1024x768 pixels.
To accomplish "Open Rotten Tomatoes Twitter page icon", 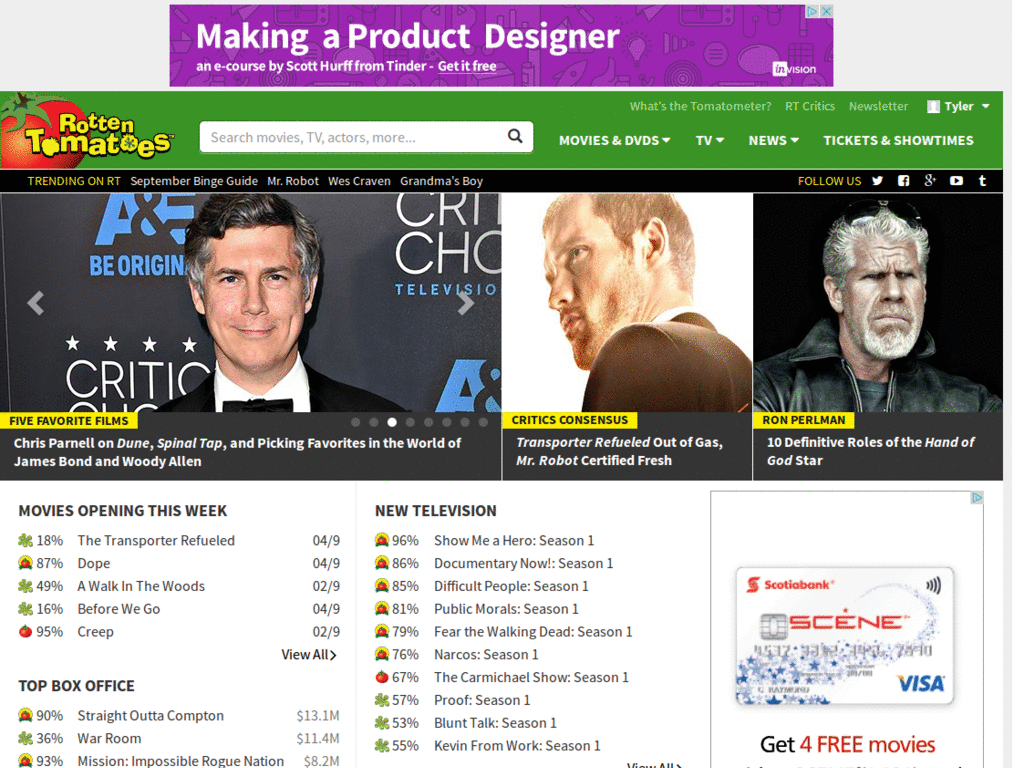I will tap(877, 181).
